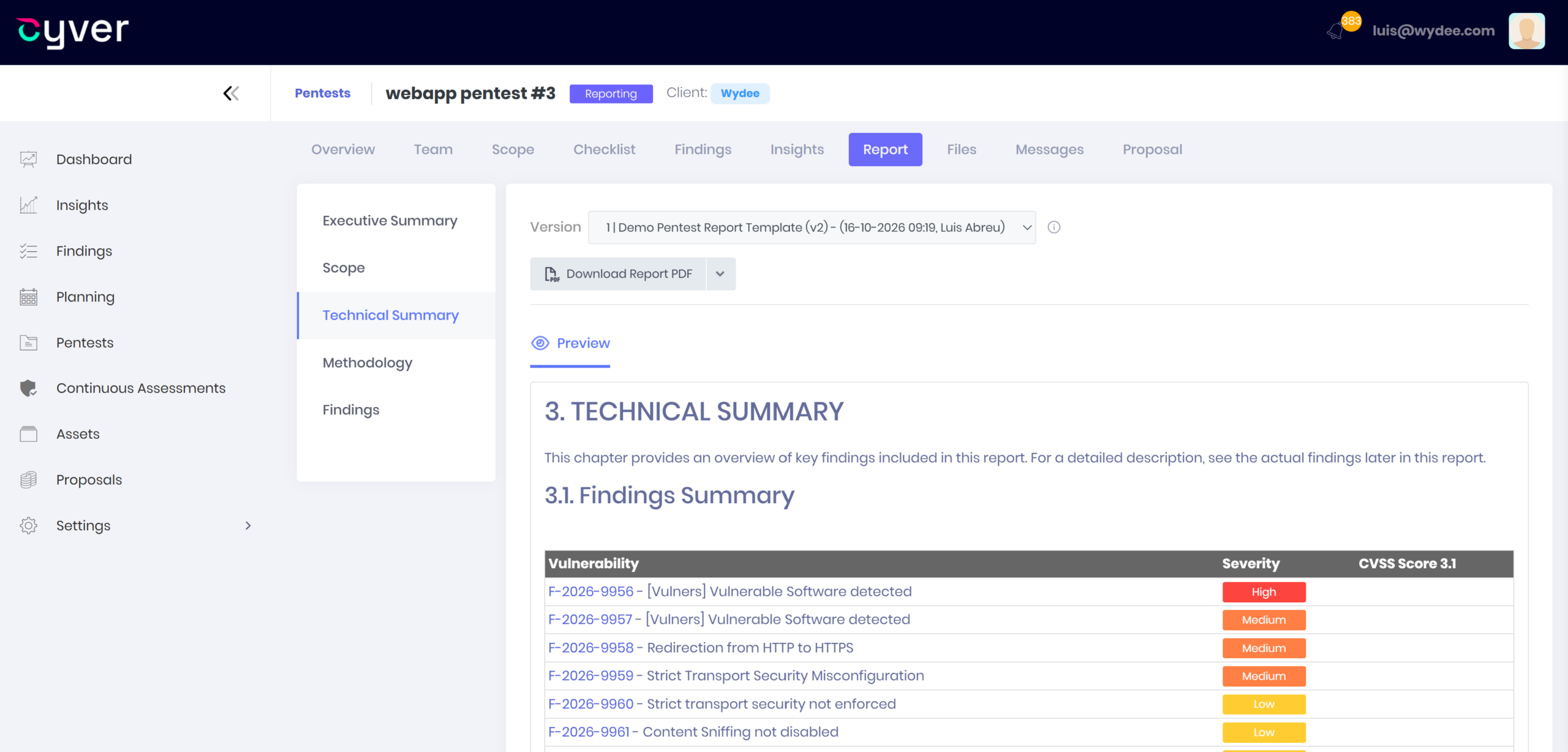Click Download Report PDF button
Image resolution: width=1568 pixels, height=752 pixels.
click(x=618, y=274)
